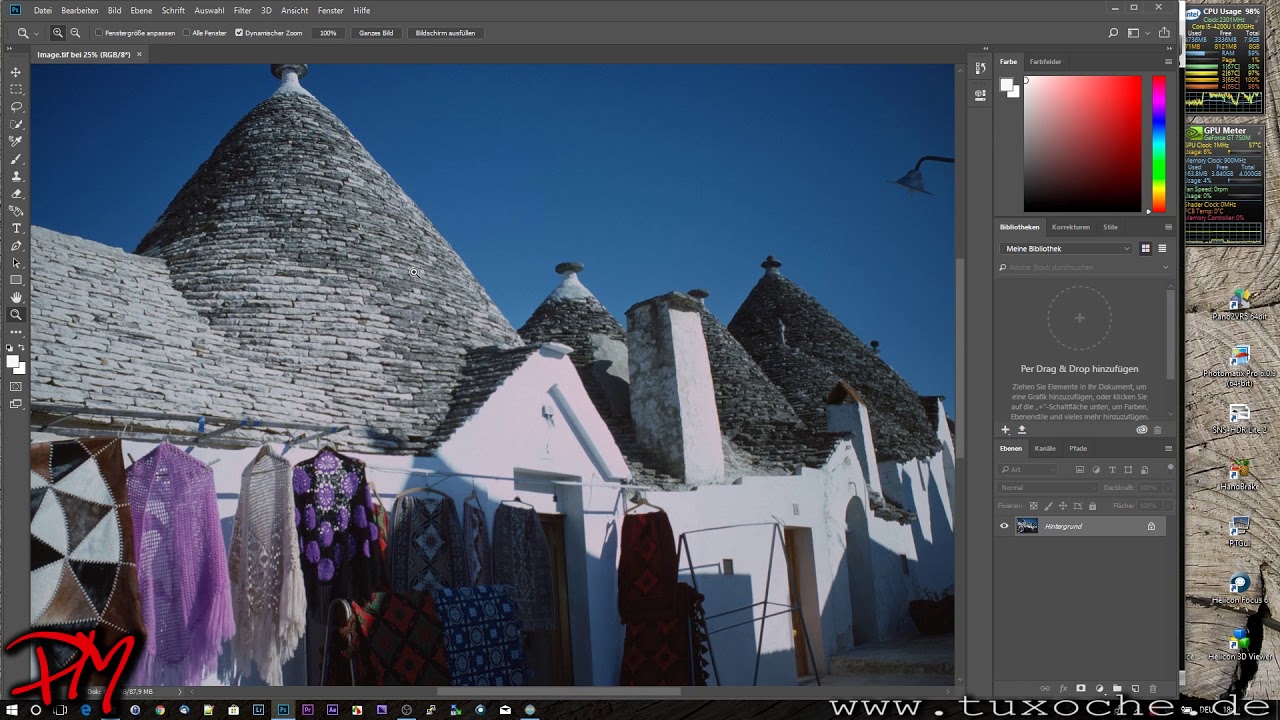
Task: Select the Hand tool
Action: click(x=16, y=297)
